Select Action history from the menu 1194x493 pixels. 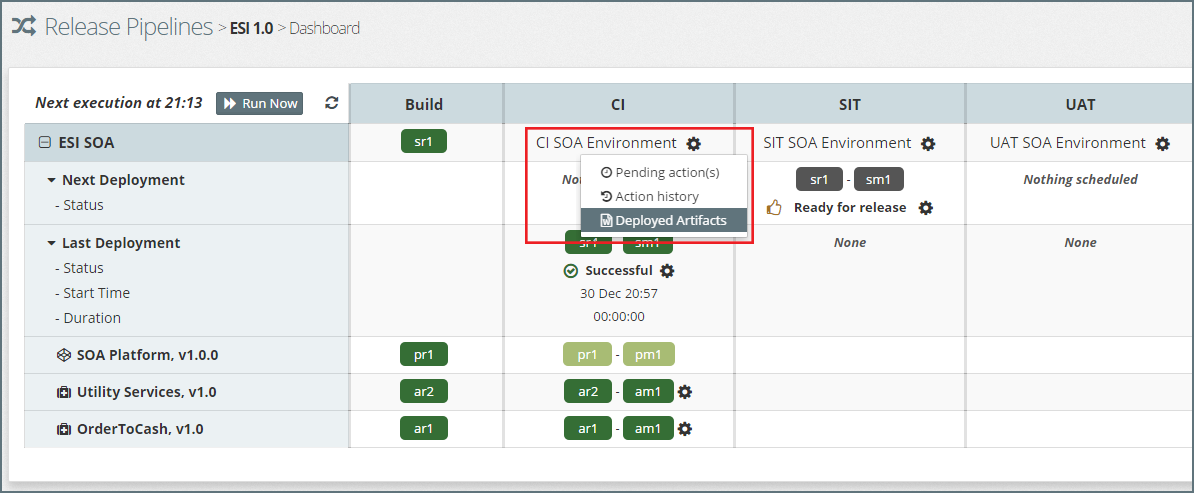click(656, 196)
